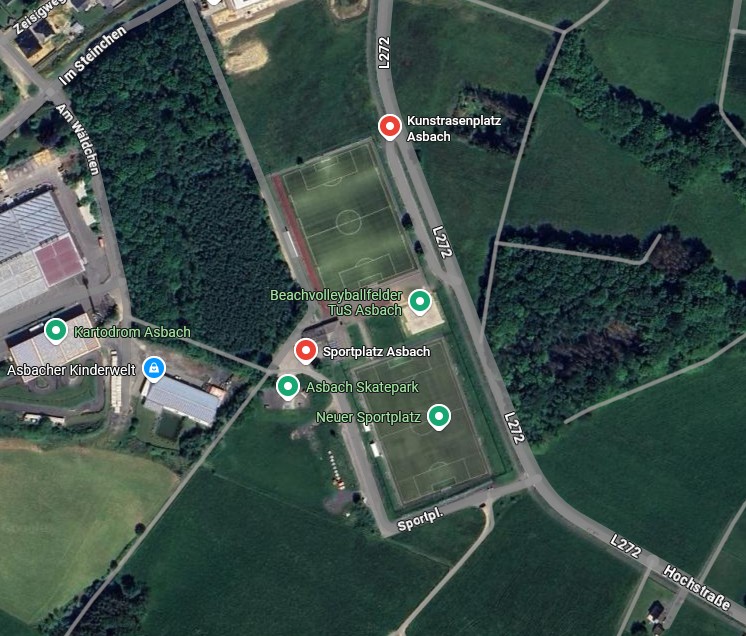Open the Neuer Sportplatz label text

point(368,417)
